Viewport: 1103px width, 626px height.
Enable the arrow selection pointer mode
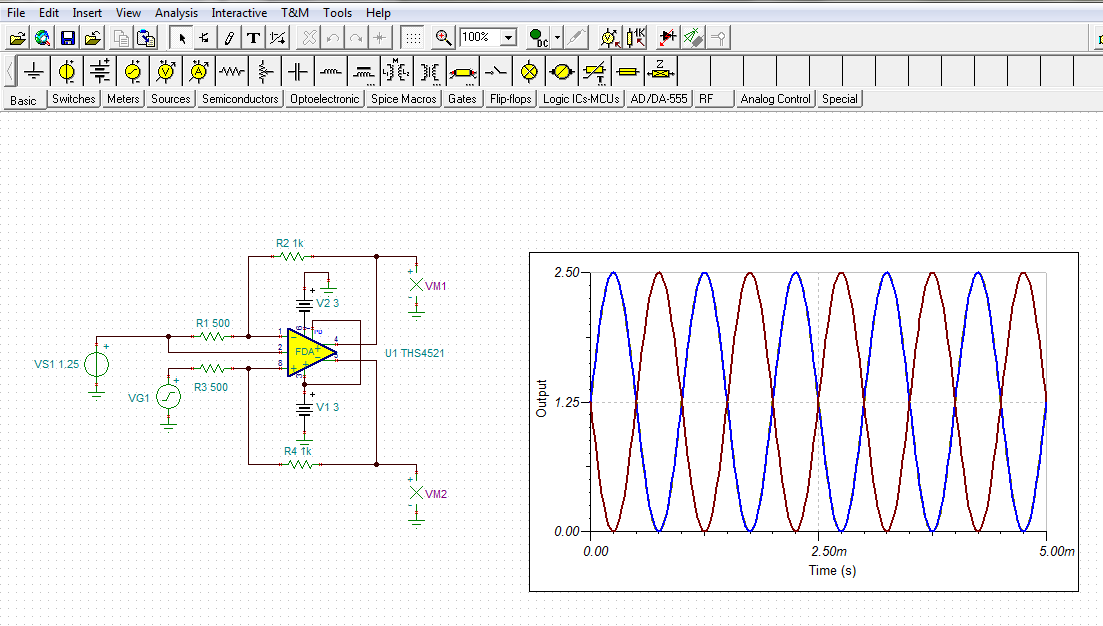tap(182, 38)
